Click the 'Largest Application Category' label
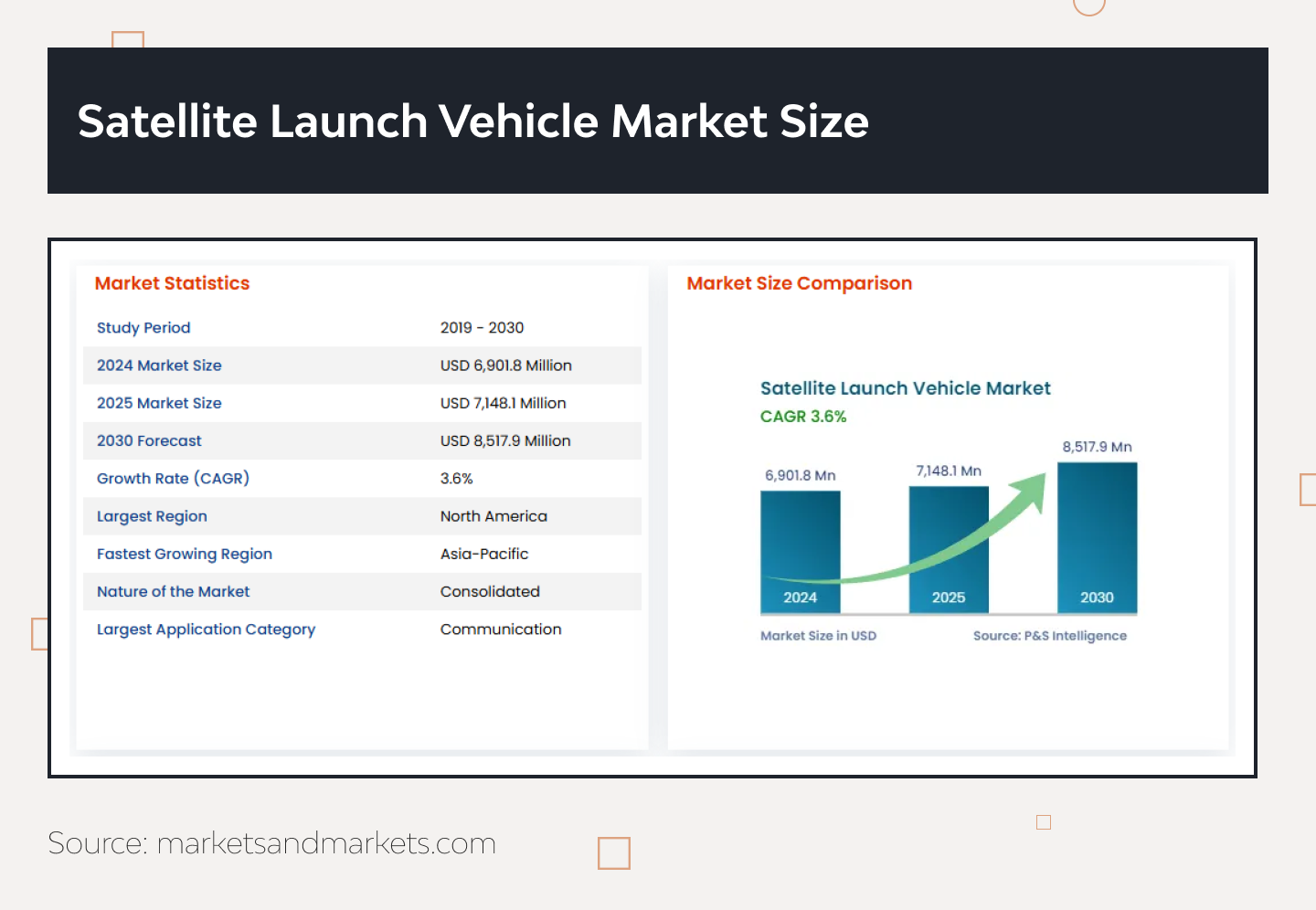 pos(206,630)
